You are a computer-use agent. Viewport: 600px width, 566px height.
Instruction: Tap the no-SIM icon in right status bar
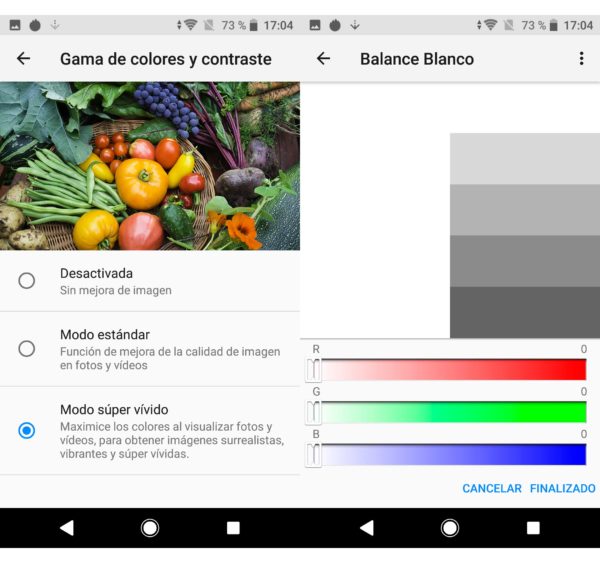pyautogui.click(x=509, y=25)
